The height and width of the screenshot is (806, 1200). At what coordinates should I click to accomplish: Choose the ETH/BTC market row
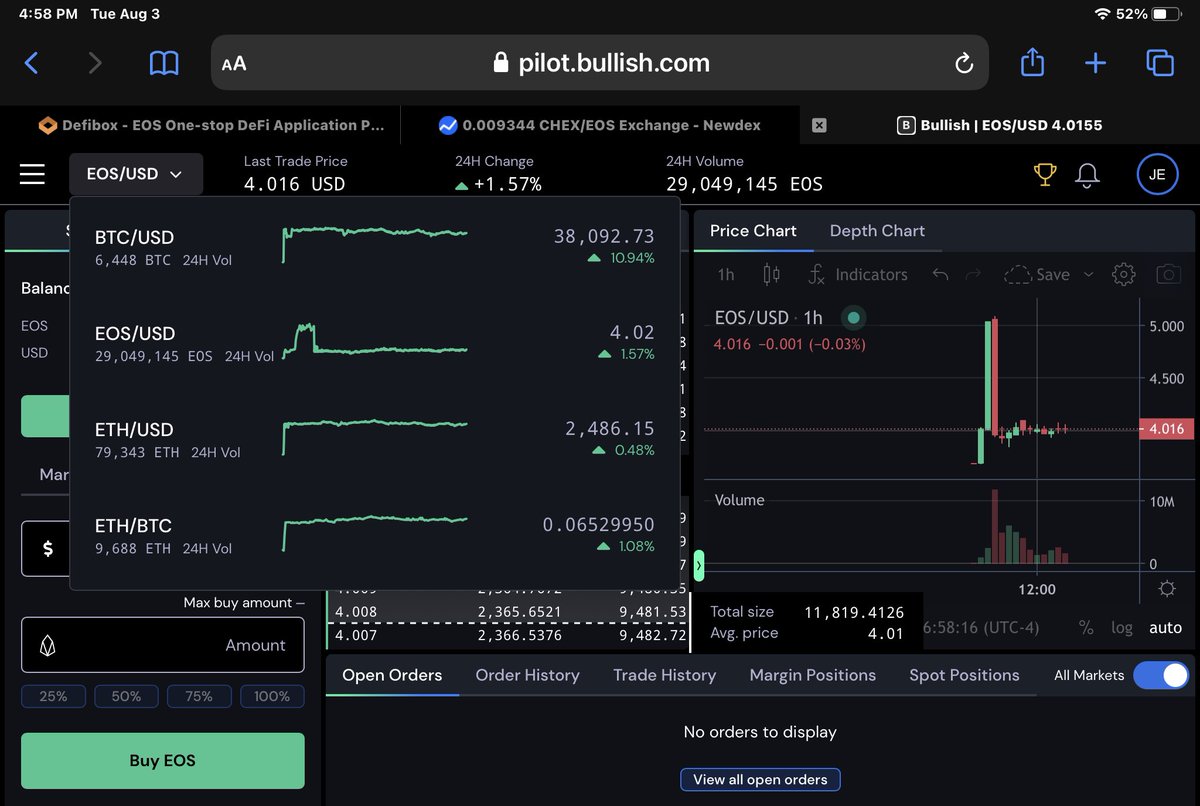[375, 534]
